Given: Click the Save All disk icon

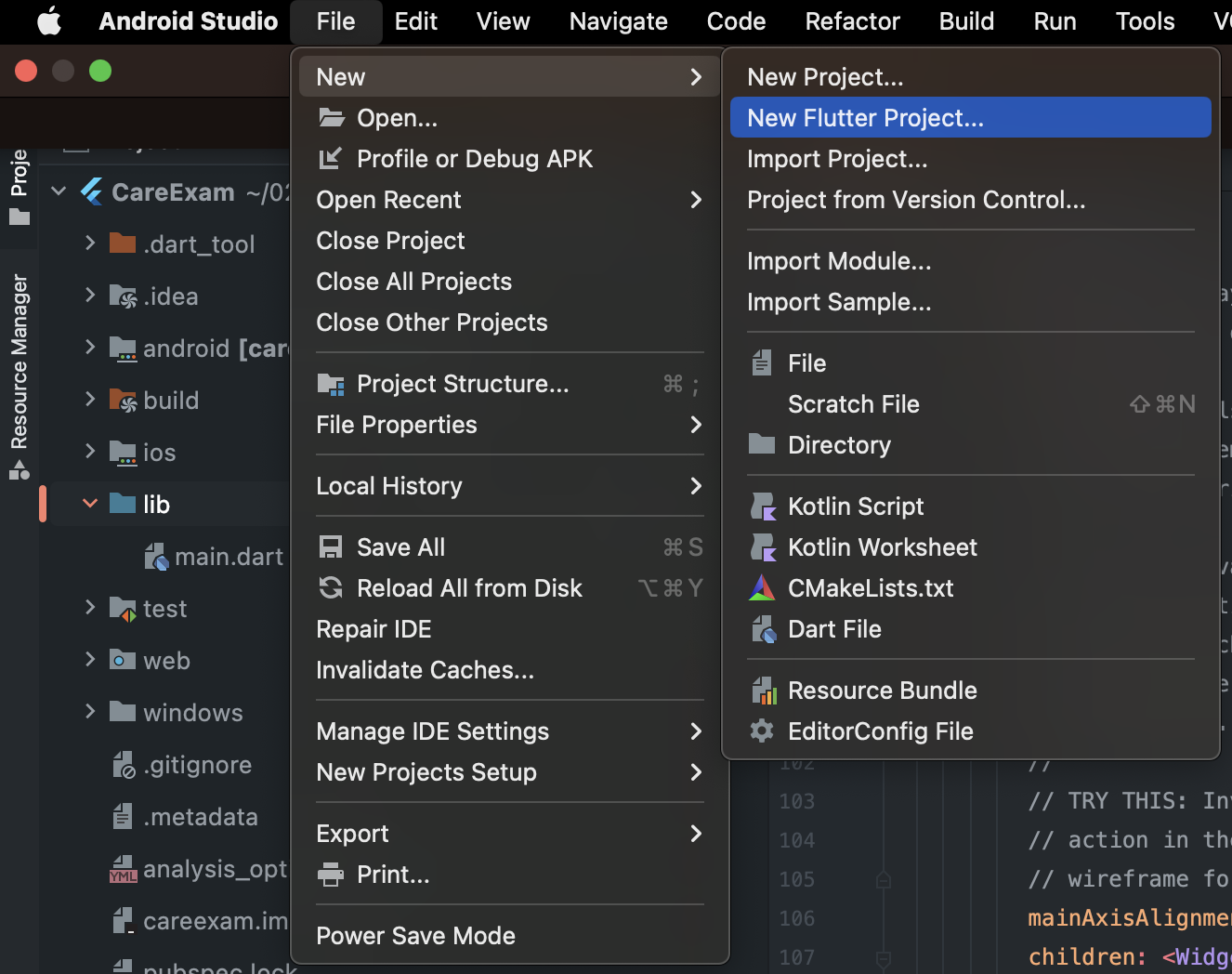Looking at the screenshot, I should click(331, 547).
